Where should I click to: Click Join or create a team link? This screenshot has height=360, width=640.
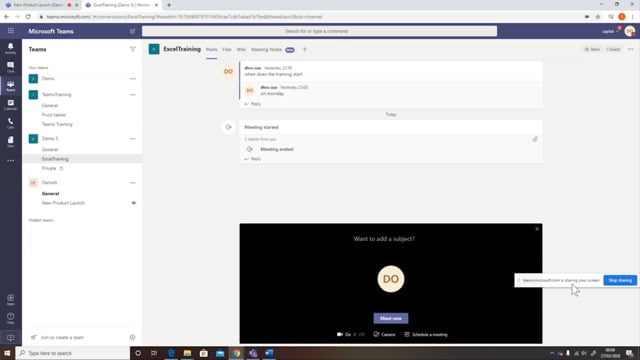(x=62, y=338)
